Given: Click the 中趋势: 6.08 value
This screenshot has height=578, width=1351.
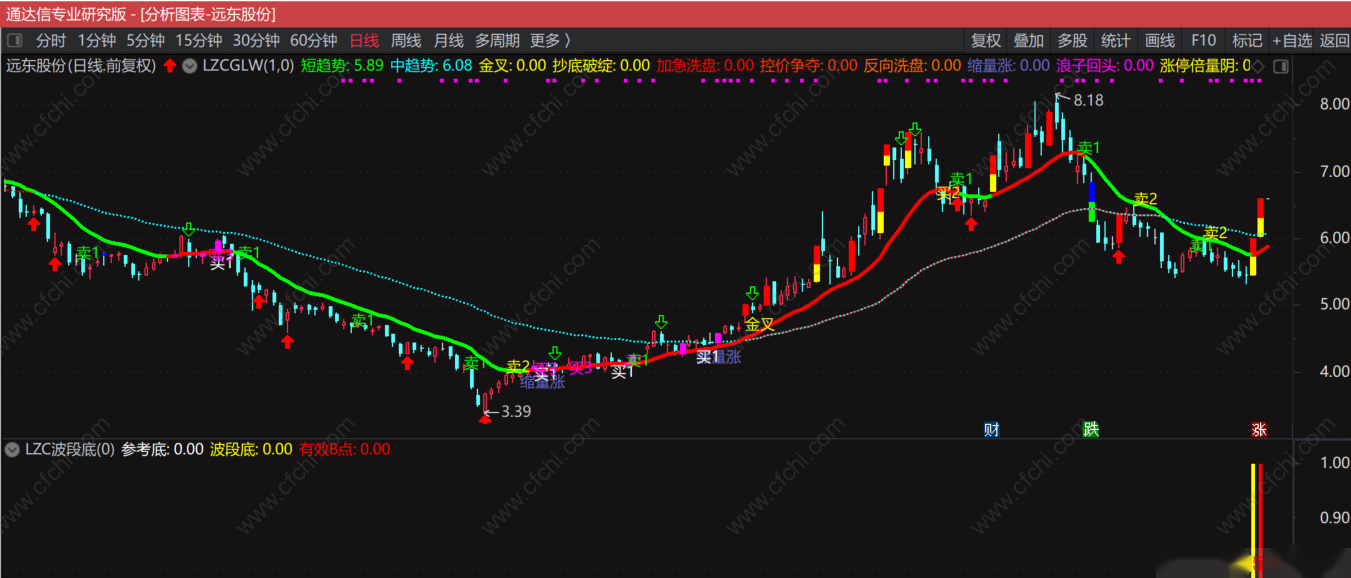Looking at the screenshot, I should point(431,66).
